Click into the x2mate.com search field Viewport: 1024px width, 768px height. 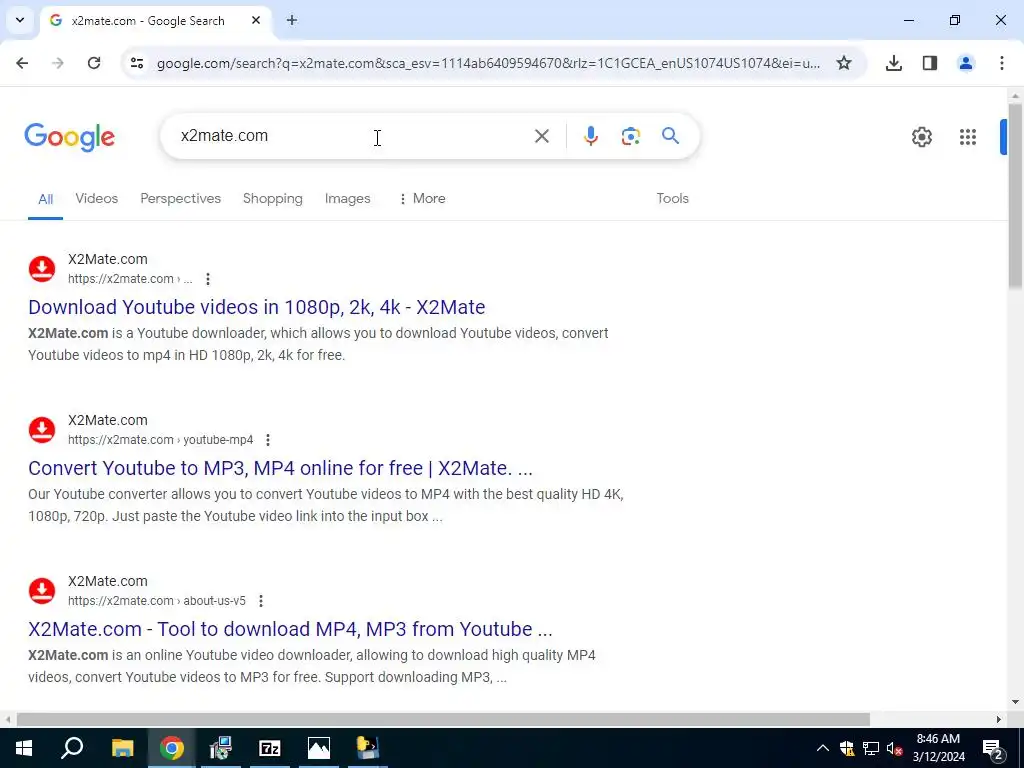pos(353,136)
